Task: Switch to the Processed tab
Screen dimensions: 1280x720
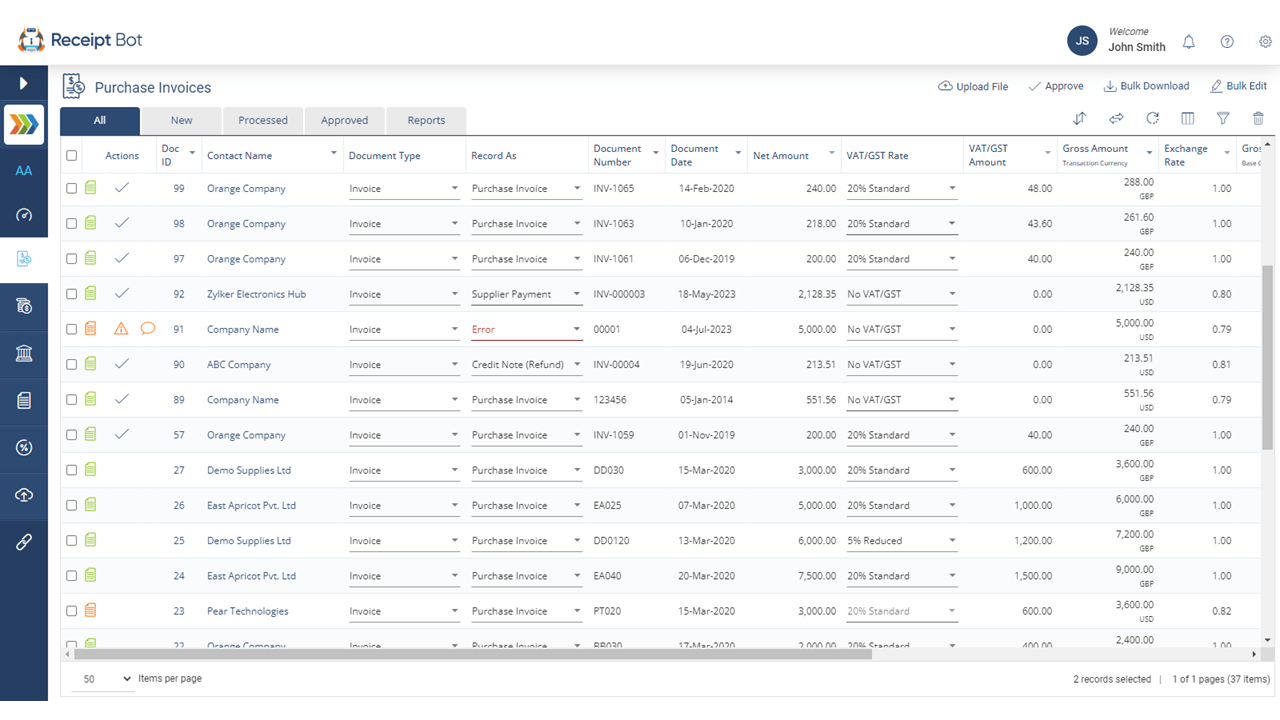Action: pyautogui.click(x=263, y=121)
